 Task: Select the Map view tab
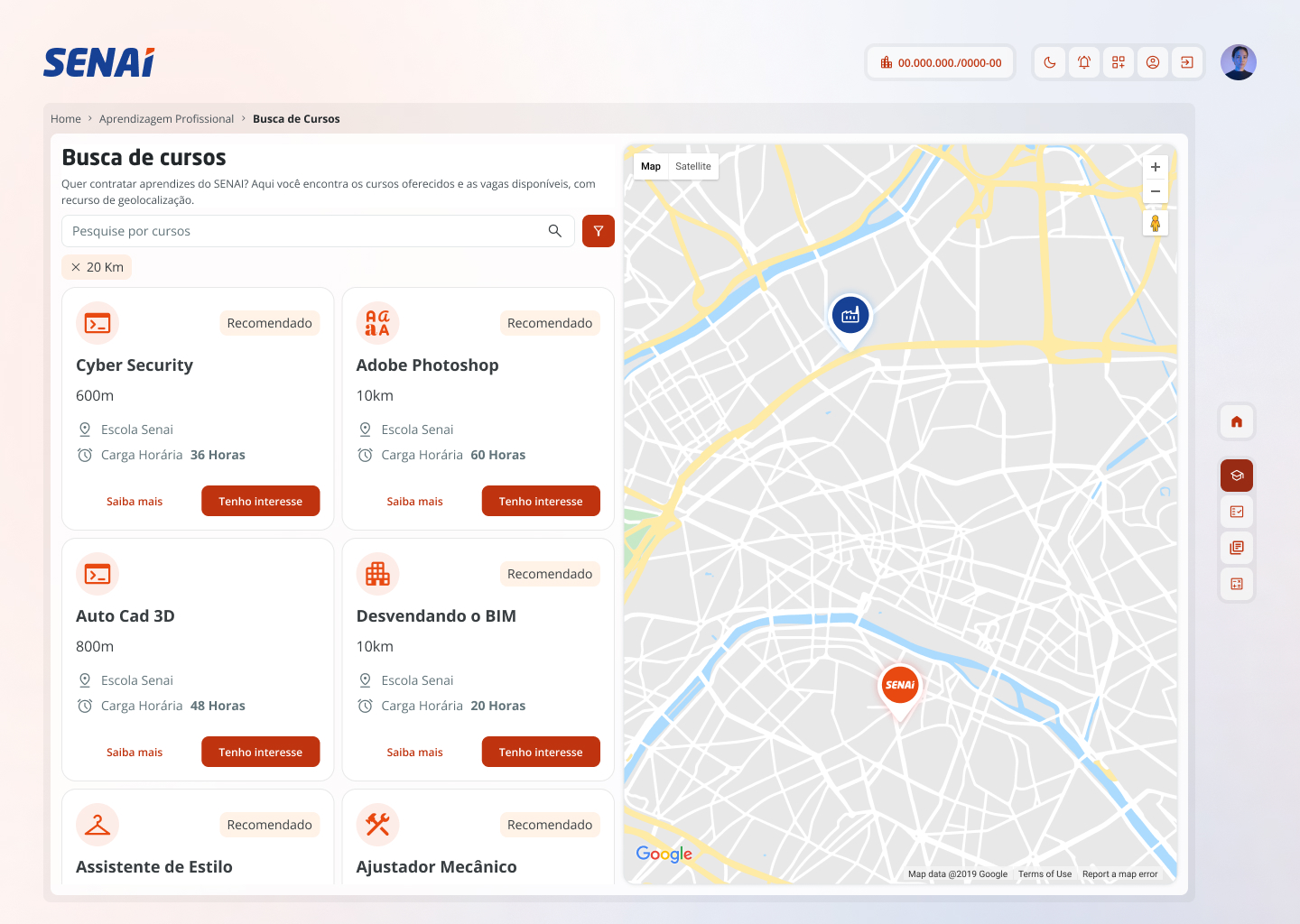[x=650, y=166]
